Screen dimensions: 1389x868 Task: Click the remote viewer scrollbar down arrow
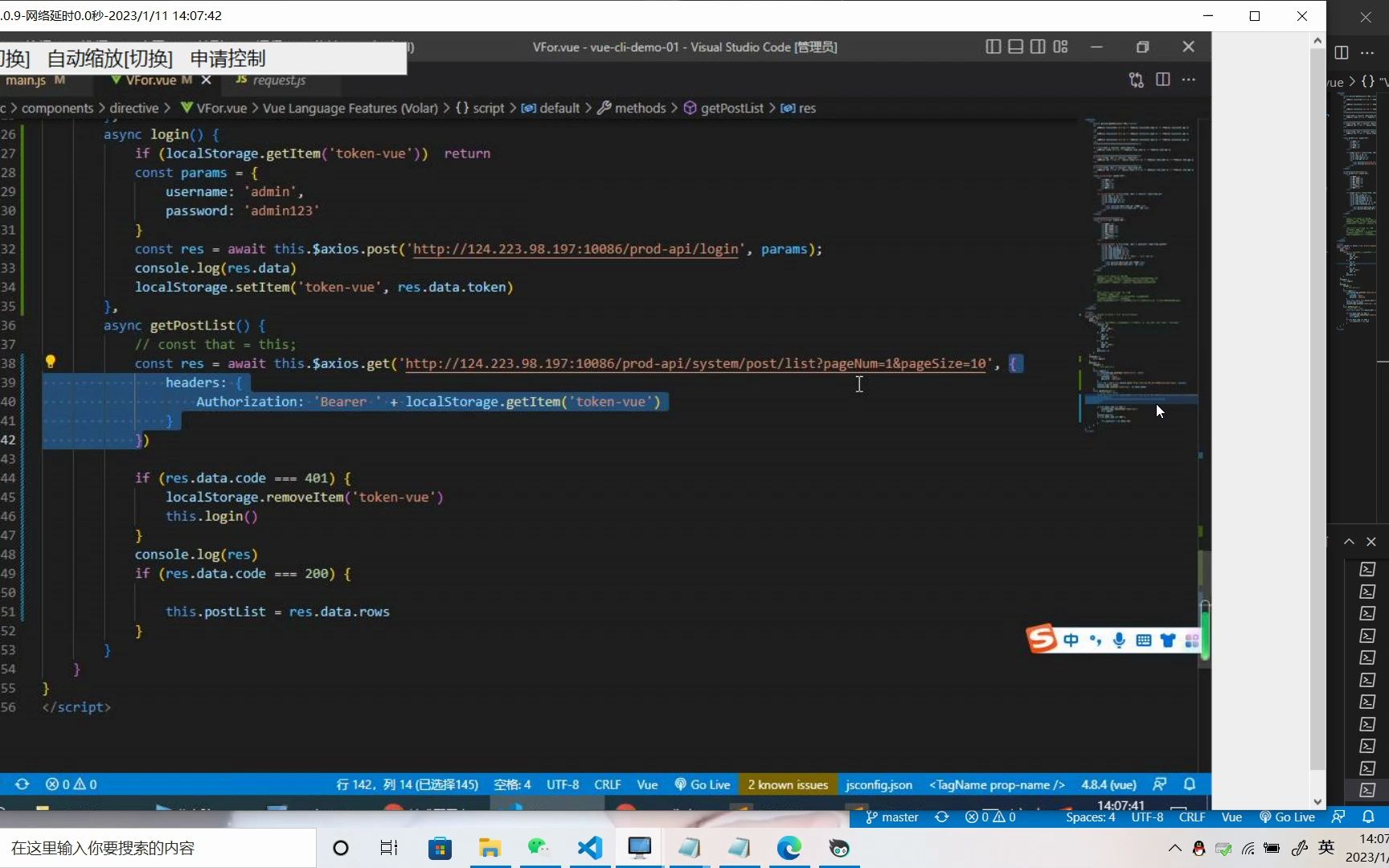[1317, 801]
